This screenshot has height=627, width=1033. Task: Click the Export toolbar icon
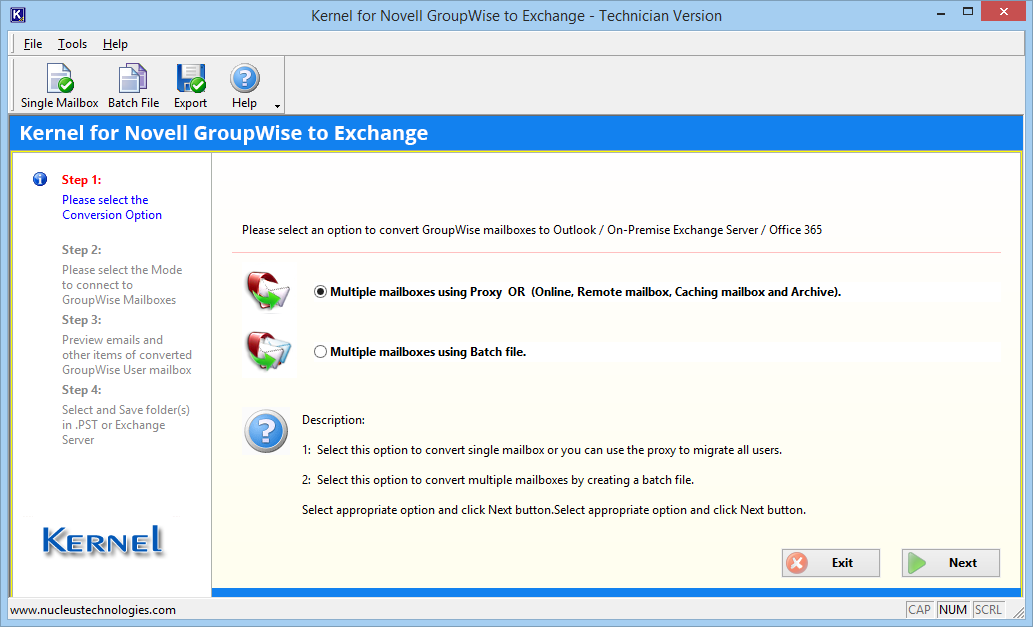(x=190, y=86)
